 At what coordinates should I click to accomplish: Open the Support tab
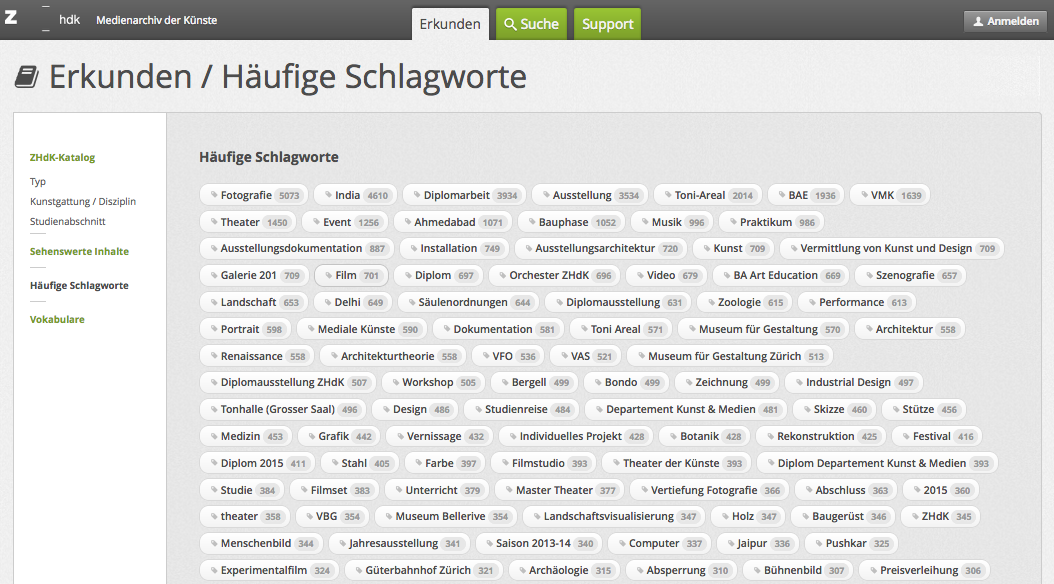(x=607, y=24)
